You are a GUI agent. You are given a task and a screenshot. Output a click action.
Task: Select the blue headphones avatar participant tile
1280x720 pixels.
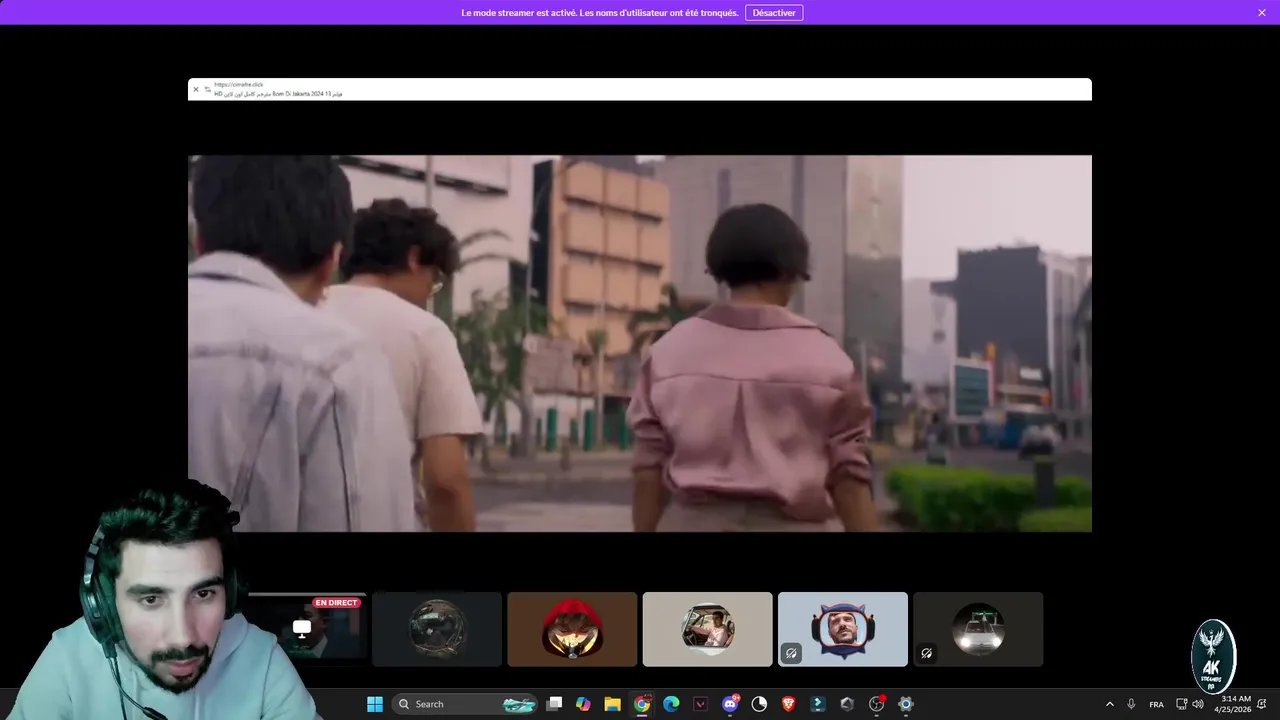(x=843, y=629)
